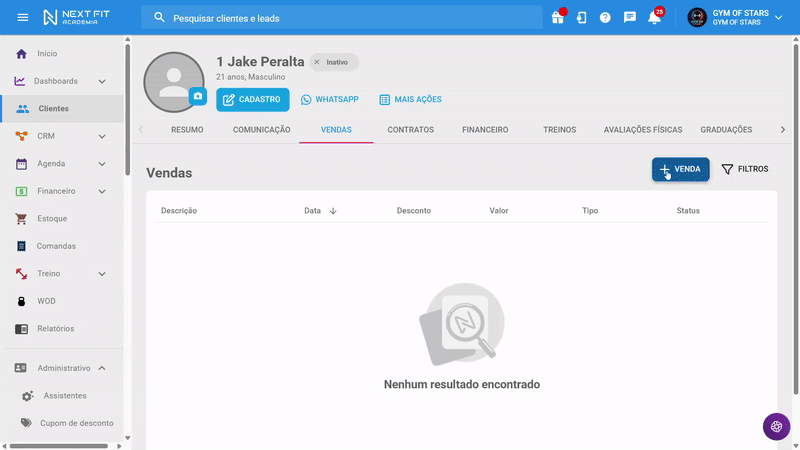This screenshot has width=800, height=450.
Task: Open the purple floating support button
Action: (776, 427)
